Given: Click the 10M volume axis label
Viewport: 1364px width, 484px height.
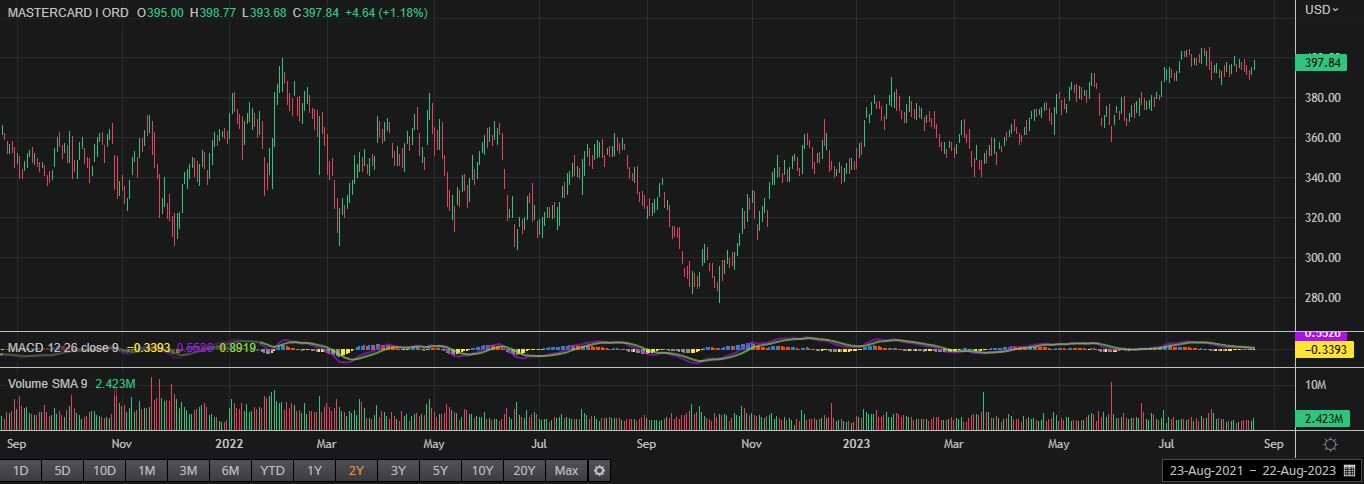Looking at the screenshot, I should tap(1316, 385).
